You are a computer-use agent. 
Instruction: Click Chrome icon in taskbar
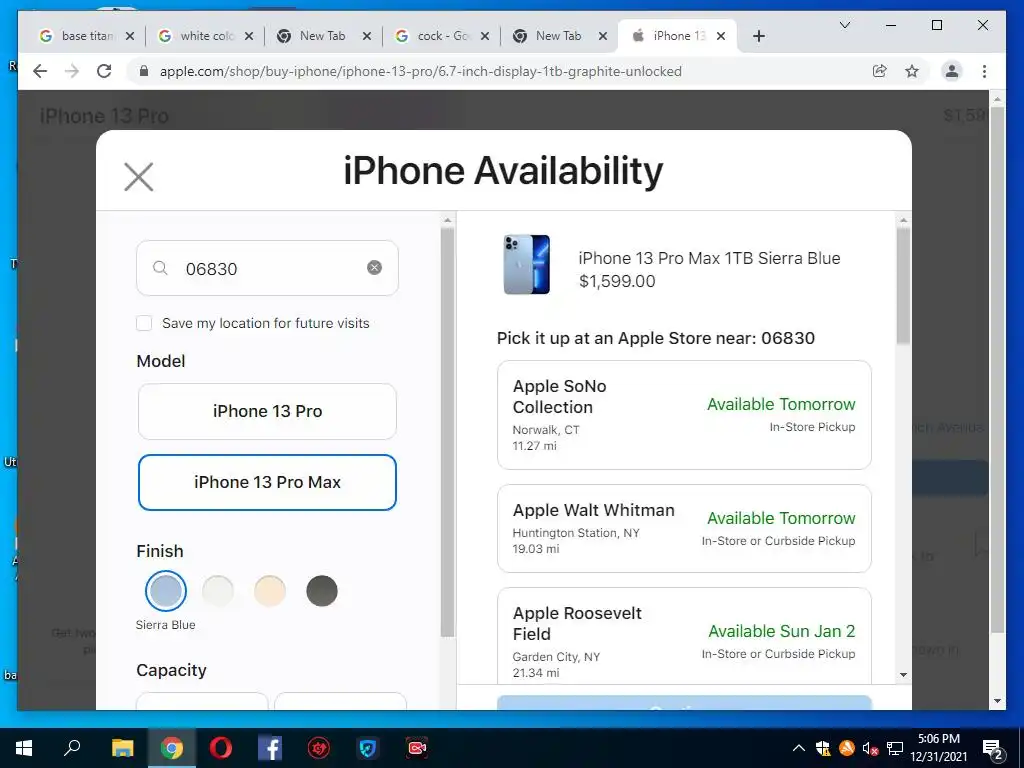click(171, 748)
